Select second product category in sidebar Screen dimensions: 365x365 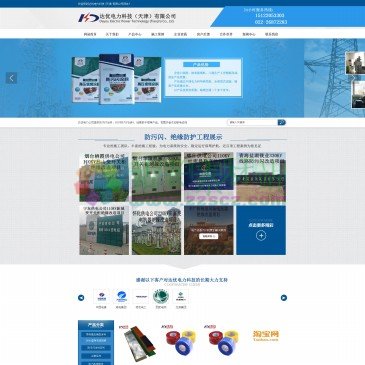click(96, 341)
